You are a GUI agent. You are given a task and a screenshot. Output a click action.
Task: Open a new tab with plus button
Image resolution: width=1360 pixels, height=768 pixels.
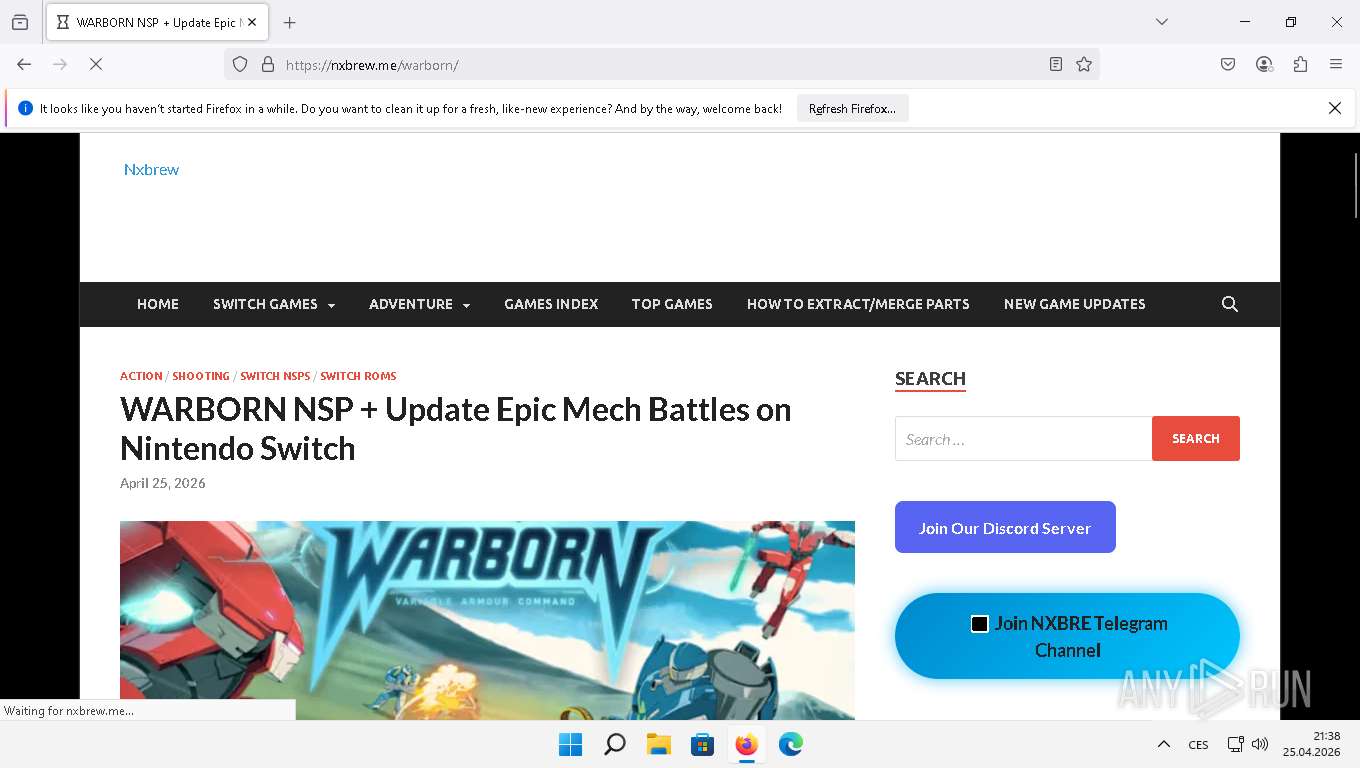tap(289, 22)
